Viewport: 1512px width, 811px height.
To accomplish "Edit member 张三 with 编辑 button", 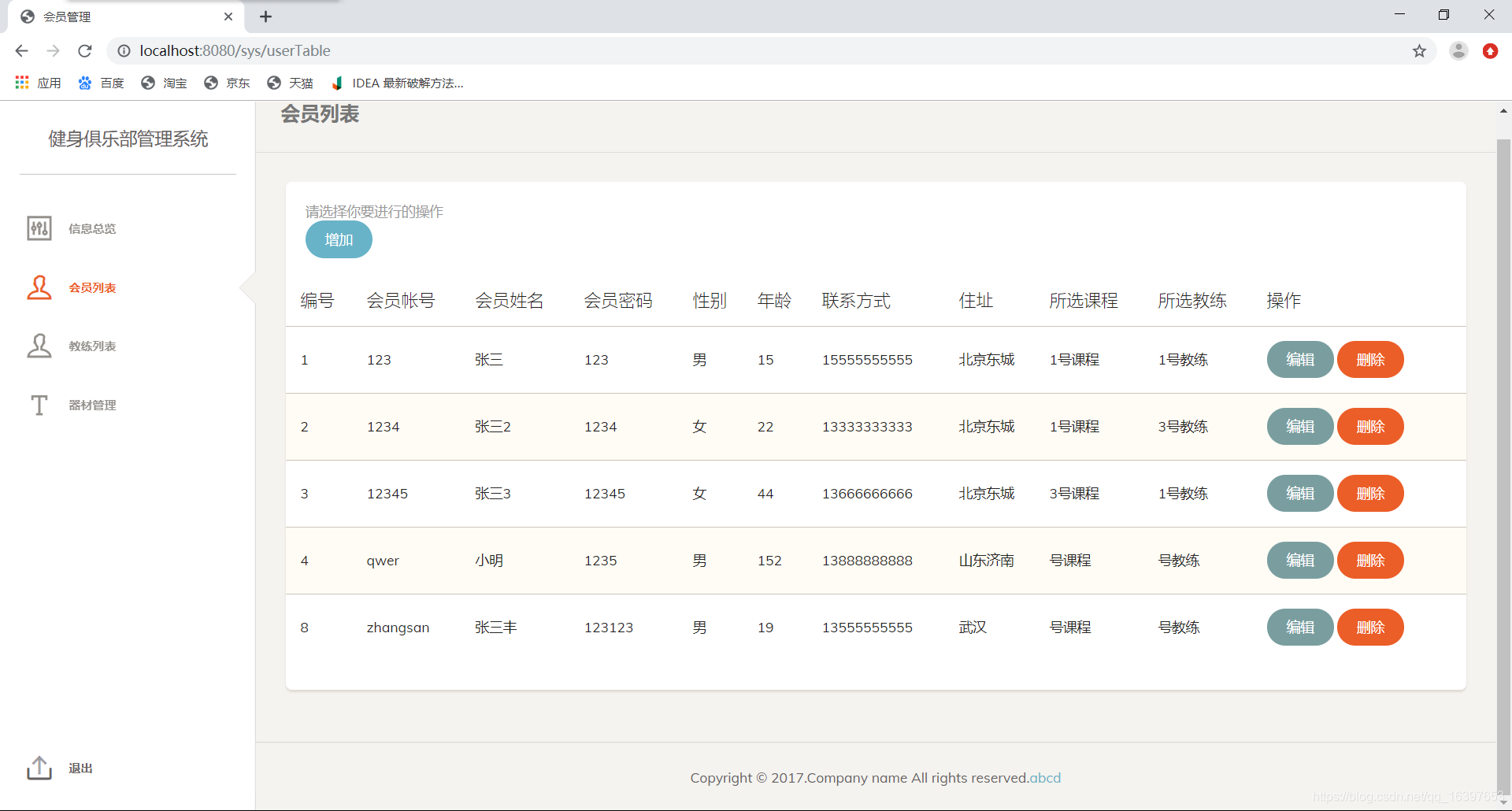I will pyautogui.click(x=1300, y=360).
